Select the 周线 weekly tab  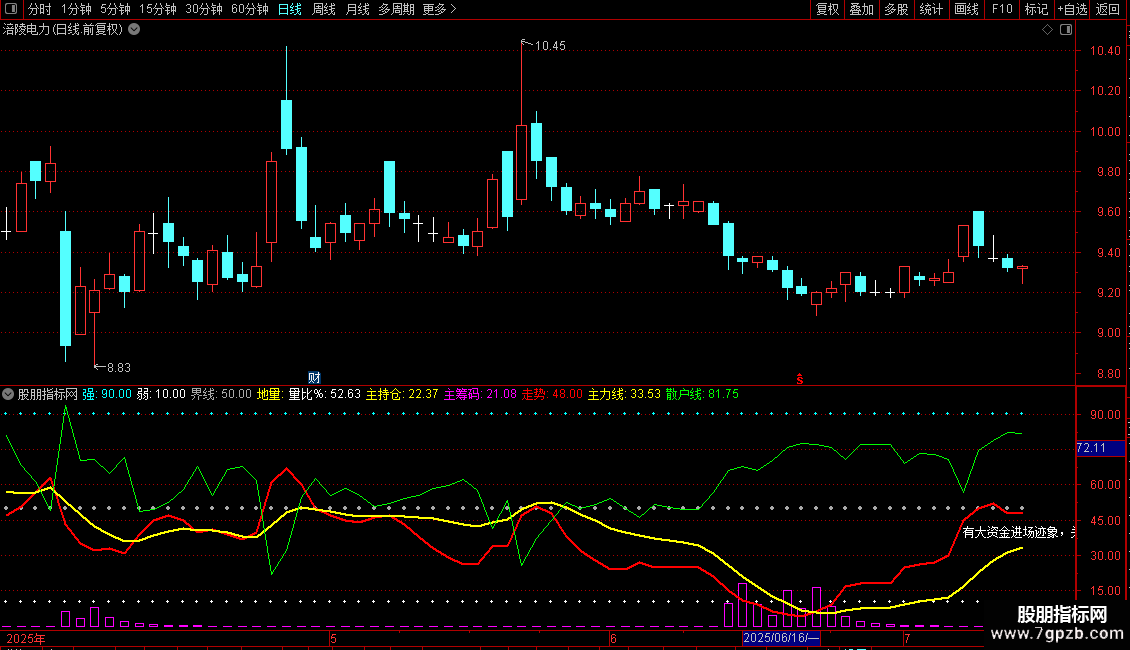[x=324, y=9]
